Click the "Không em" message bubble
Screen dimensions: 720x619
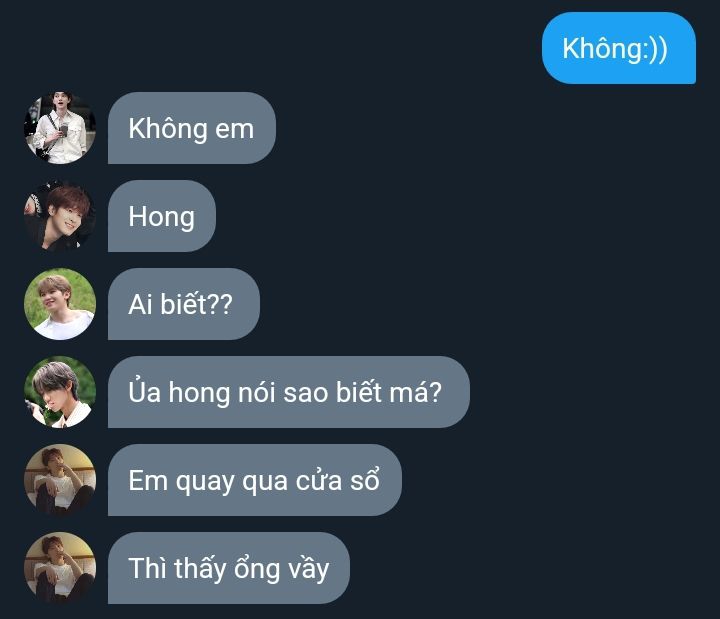(192, 128)
